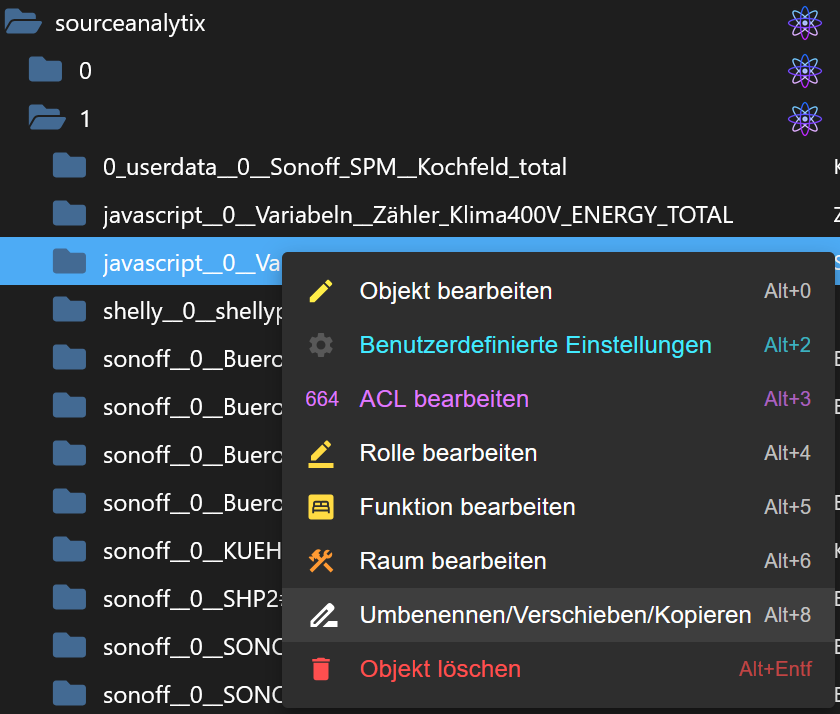
Task: Collapse the sourceanalytix folder
Action: point(23,23)
